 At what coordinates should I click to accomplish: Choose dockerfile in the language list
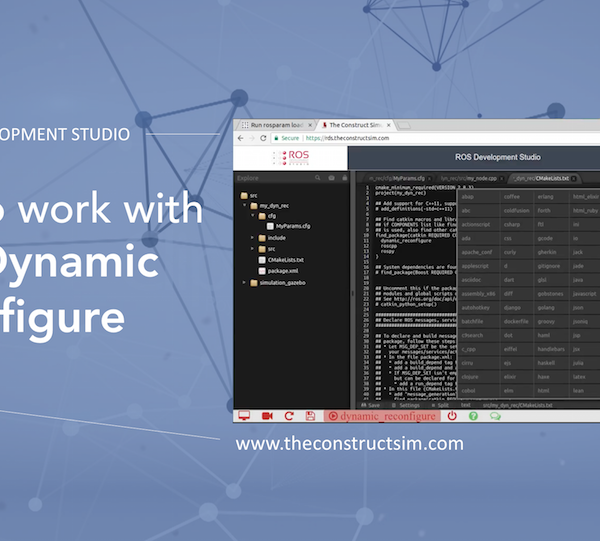(x=516, y=321)
